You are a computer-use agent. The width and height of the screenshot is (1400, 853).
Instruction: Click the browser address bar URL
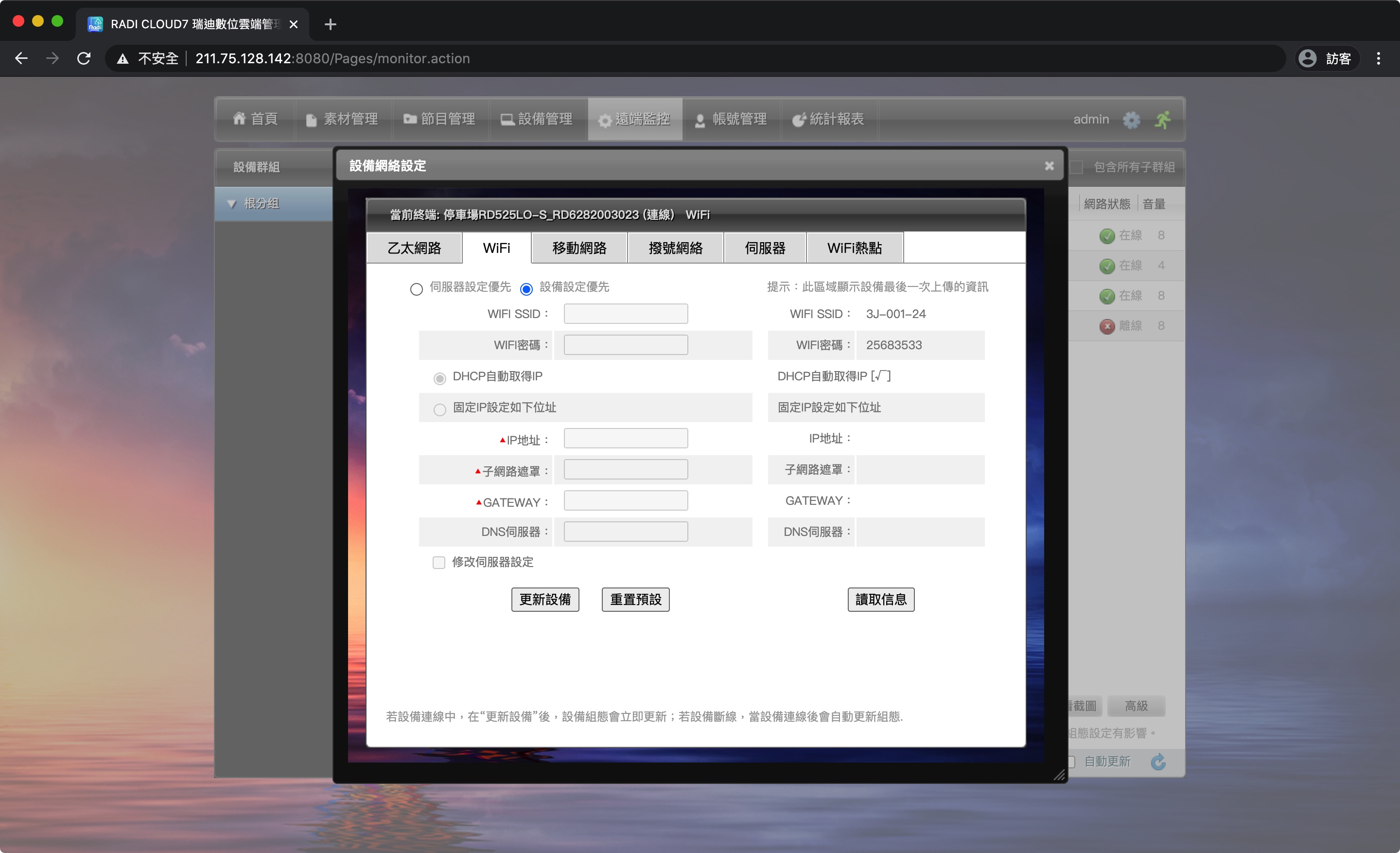tap(332, 58)
